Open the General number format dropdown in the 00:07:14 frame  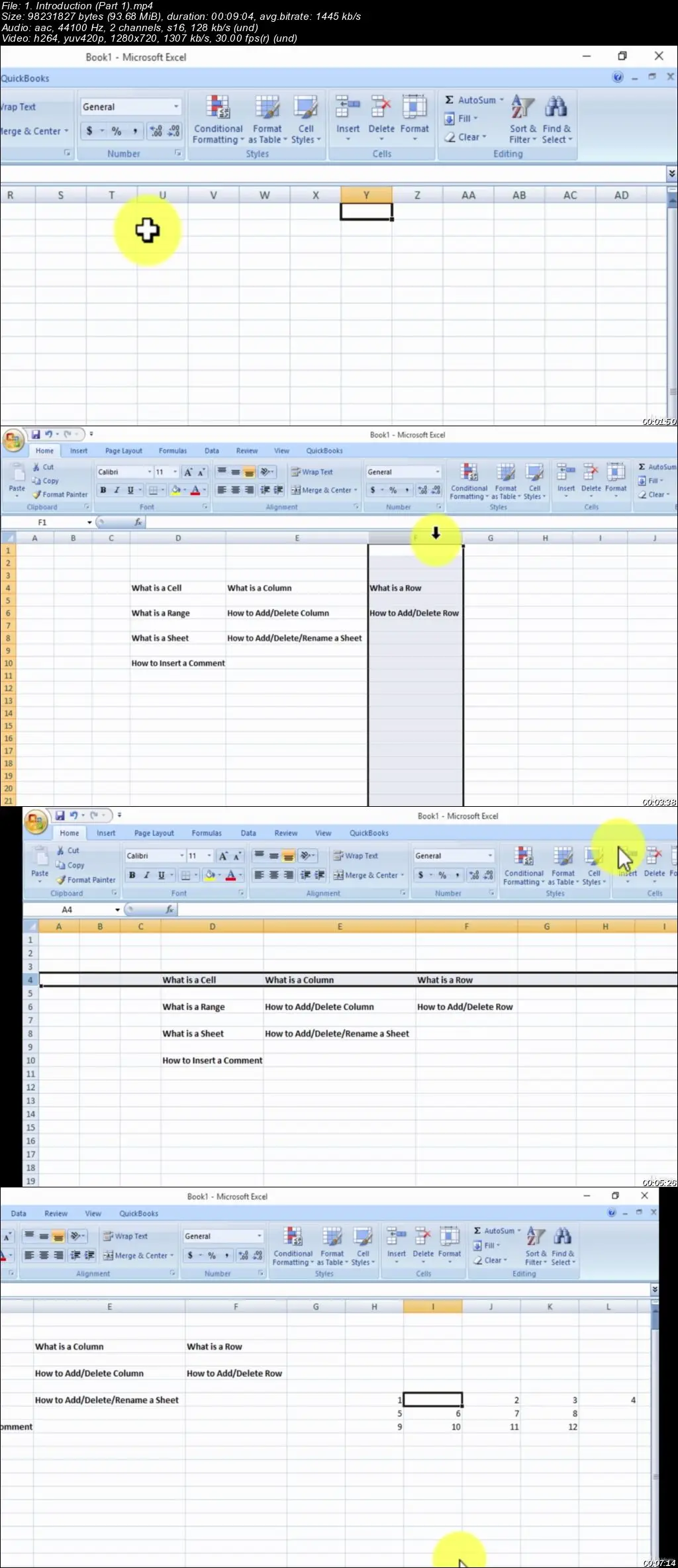259,1236
